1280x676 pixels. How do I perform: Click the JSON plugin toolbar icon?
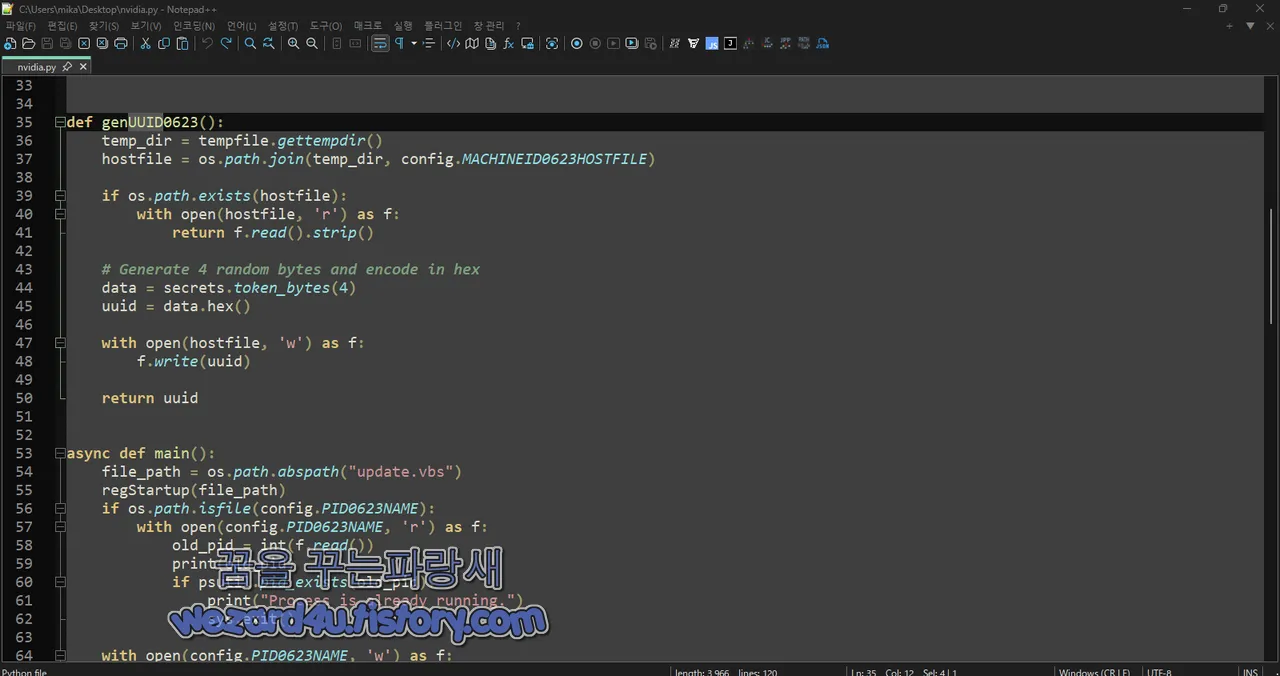point(823,44)
